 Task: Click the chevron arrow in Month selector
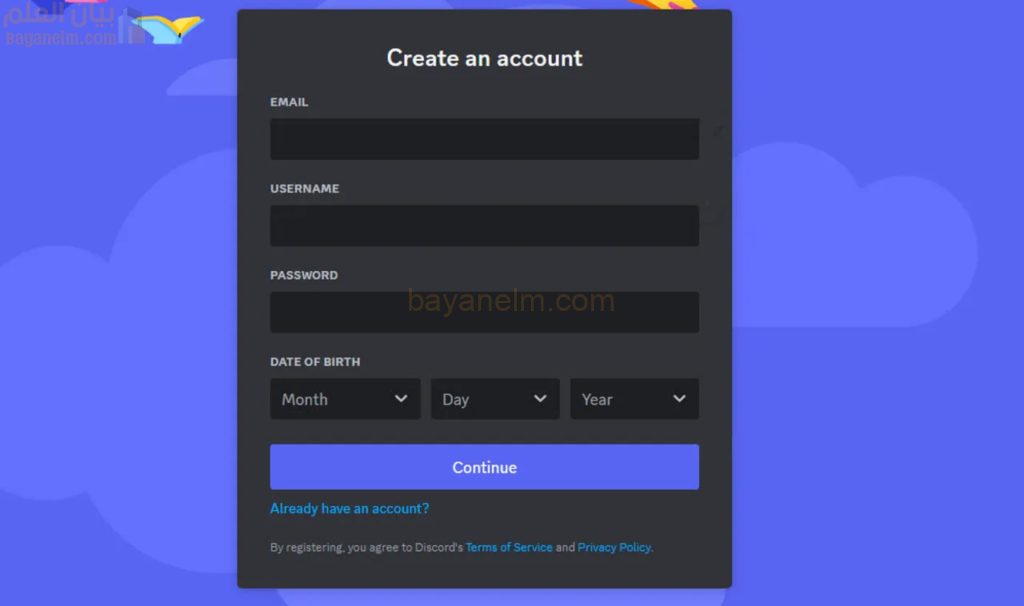(x=401, y=398)
